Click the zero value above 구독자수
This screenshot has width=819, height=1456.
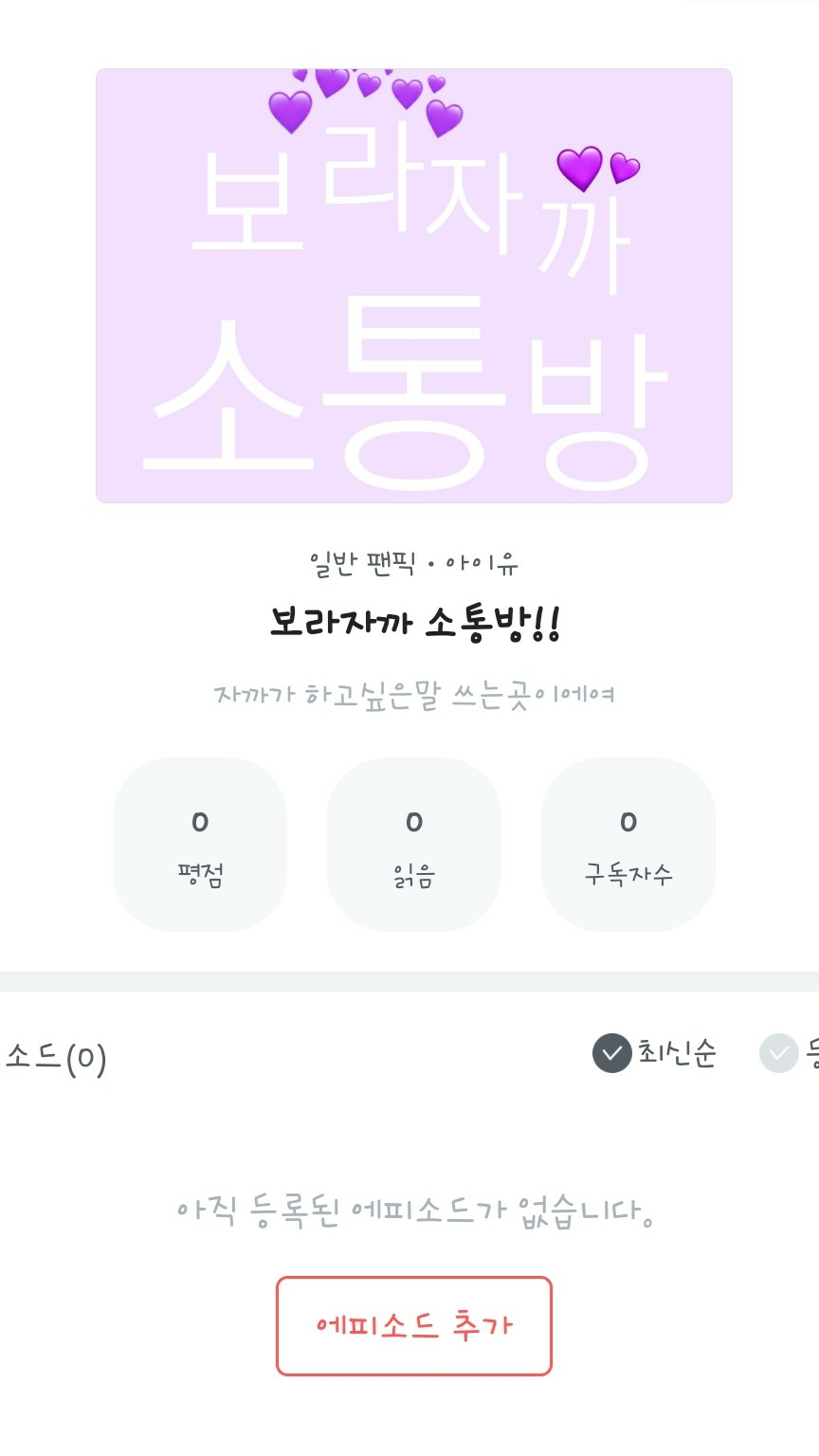628,822
